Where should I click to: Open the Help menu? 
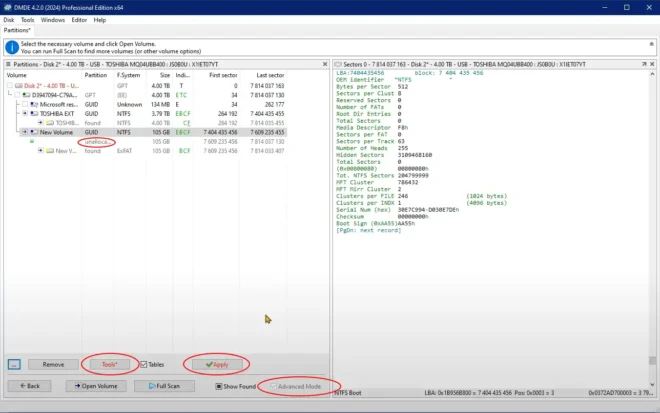100,20
